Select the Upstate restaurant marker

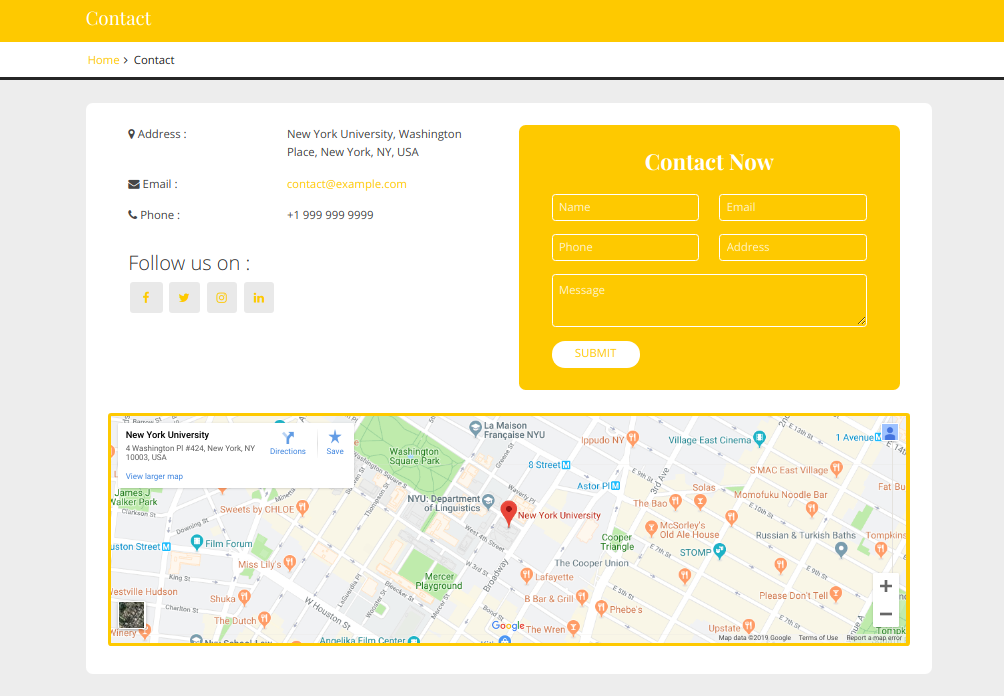pyautogui.click(x=749, y=626)
